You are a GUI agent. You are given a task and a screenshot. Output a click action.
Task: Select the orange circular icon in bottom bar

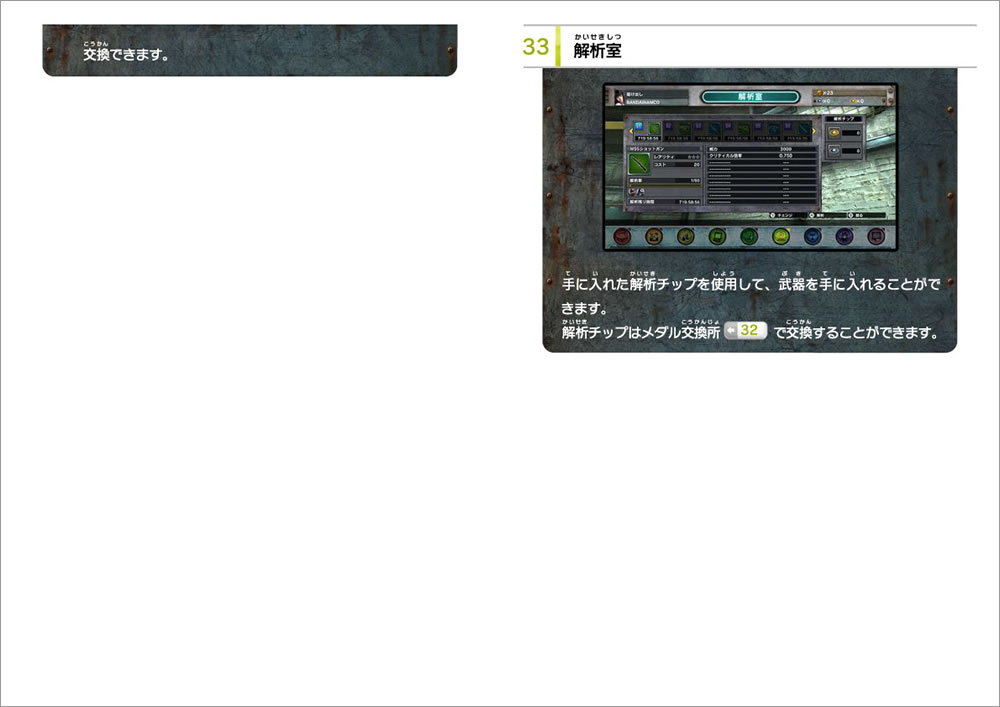[x=654, y=237]
